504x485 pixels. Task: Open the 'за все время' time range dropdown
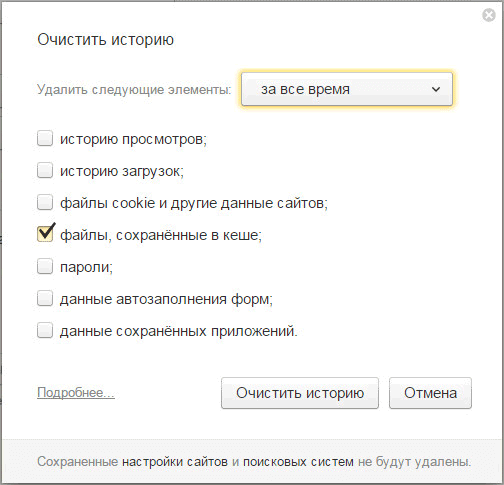[x=347, y=89]
